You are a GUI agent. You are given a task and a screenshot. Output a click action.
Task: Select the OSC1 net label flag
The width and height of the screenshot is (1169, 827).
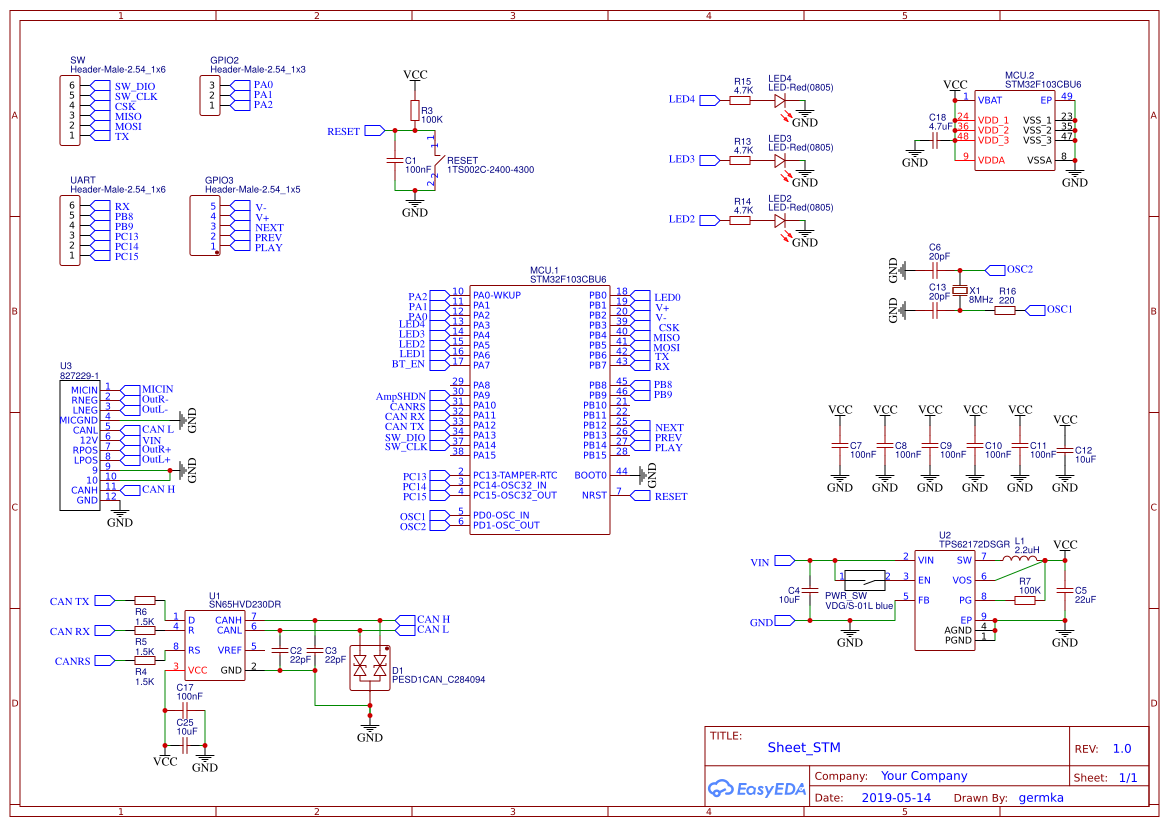pos(1038,310)
